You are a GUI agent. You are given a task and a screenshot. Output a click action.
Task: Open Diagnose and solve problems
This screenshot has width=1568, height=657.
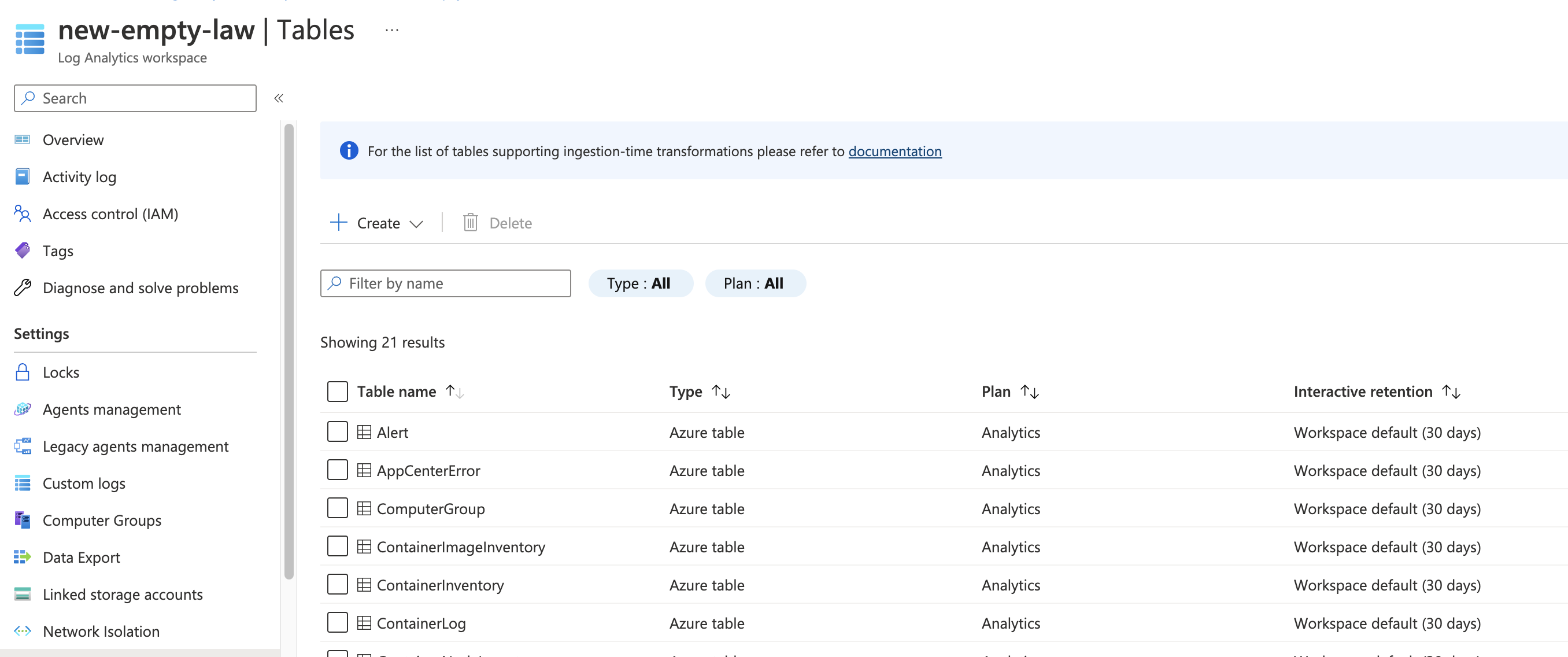tap(140, 288)
